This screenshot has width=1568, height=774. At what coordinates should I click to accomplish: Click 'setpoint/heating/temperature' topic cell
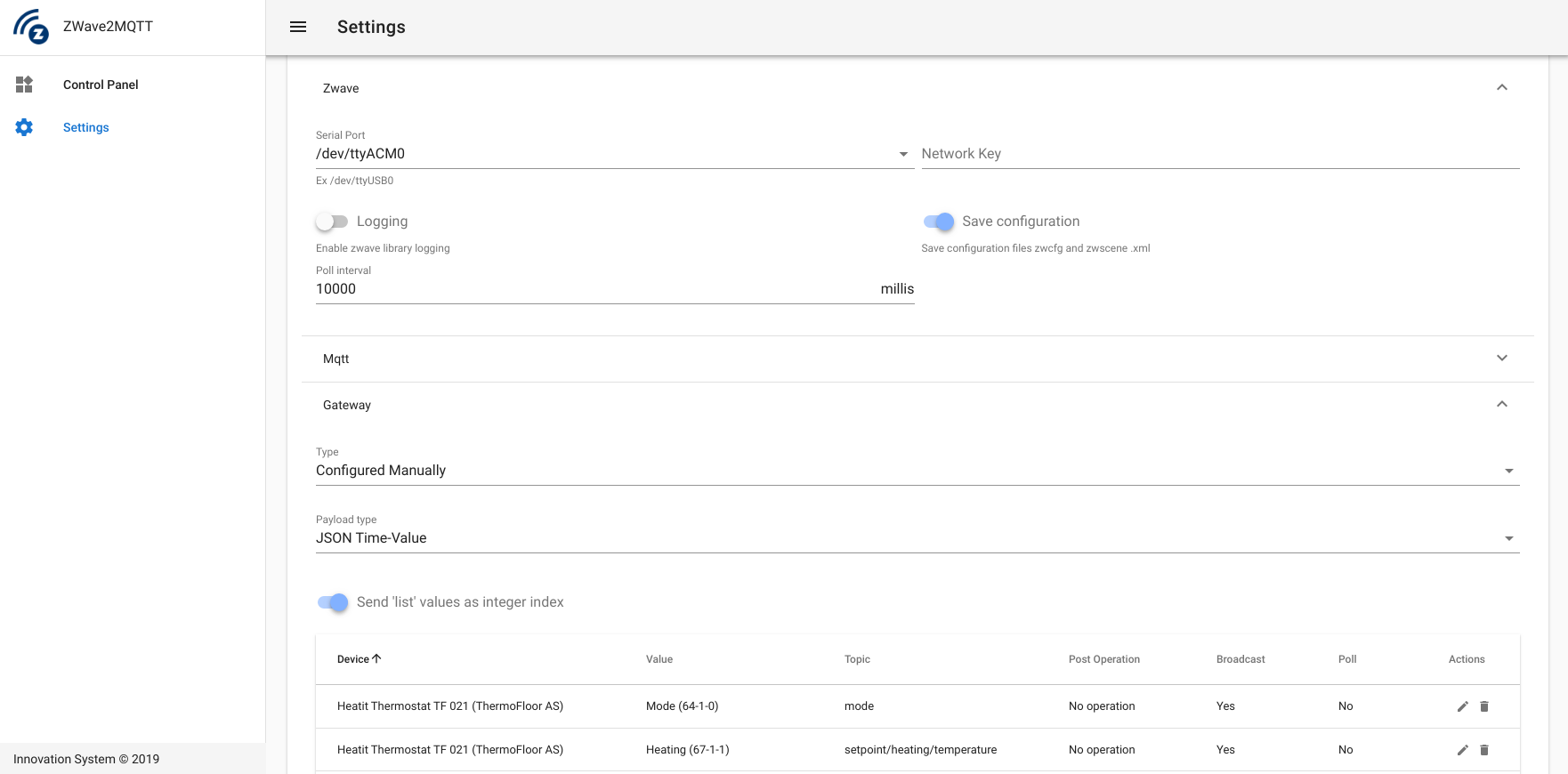[x=920, y=750]
